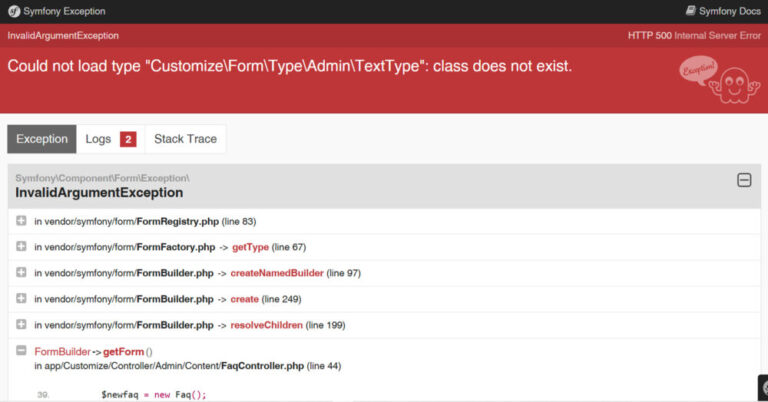Collapse the InvalidArgumentException panel with minus icon
The height and width of the screenshot is (402, 768).
744,180
